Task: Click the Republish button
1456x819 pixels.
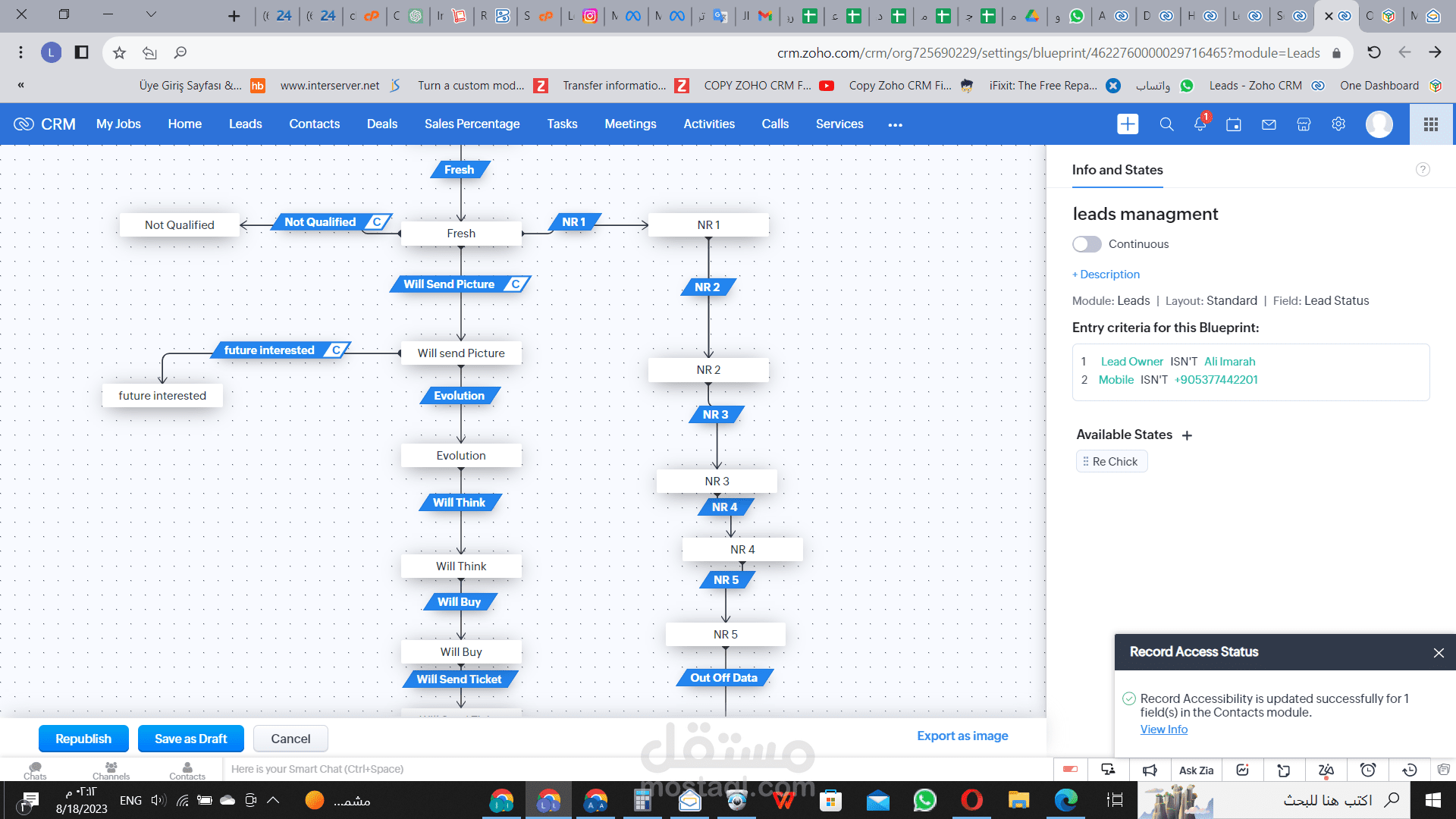Action: click(x=83, y=739)
